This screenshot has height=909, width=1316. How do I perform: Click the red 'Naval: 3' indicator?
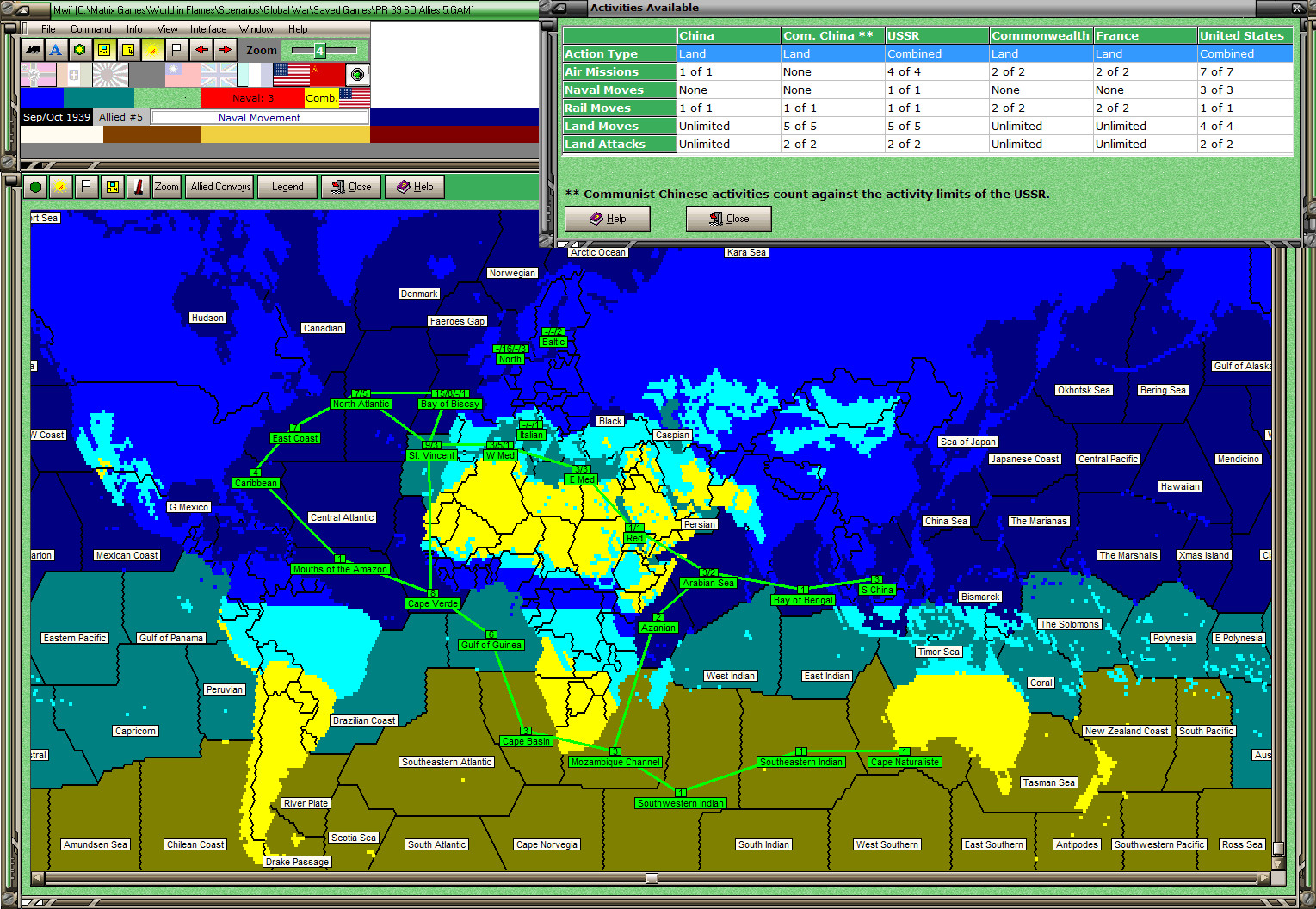(x=253, y=98)
